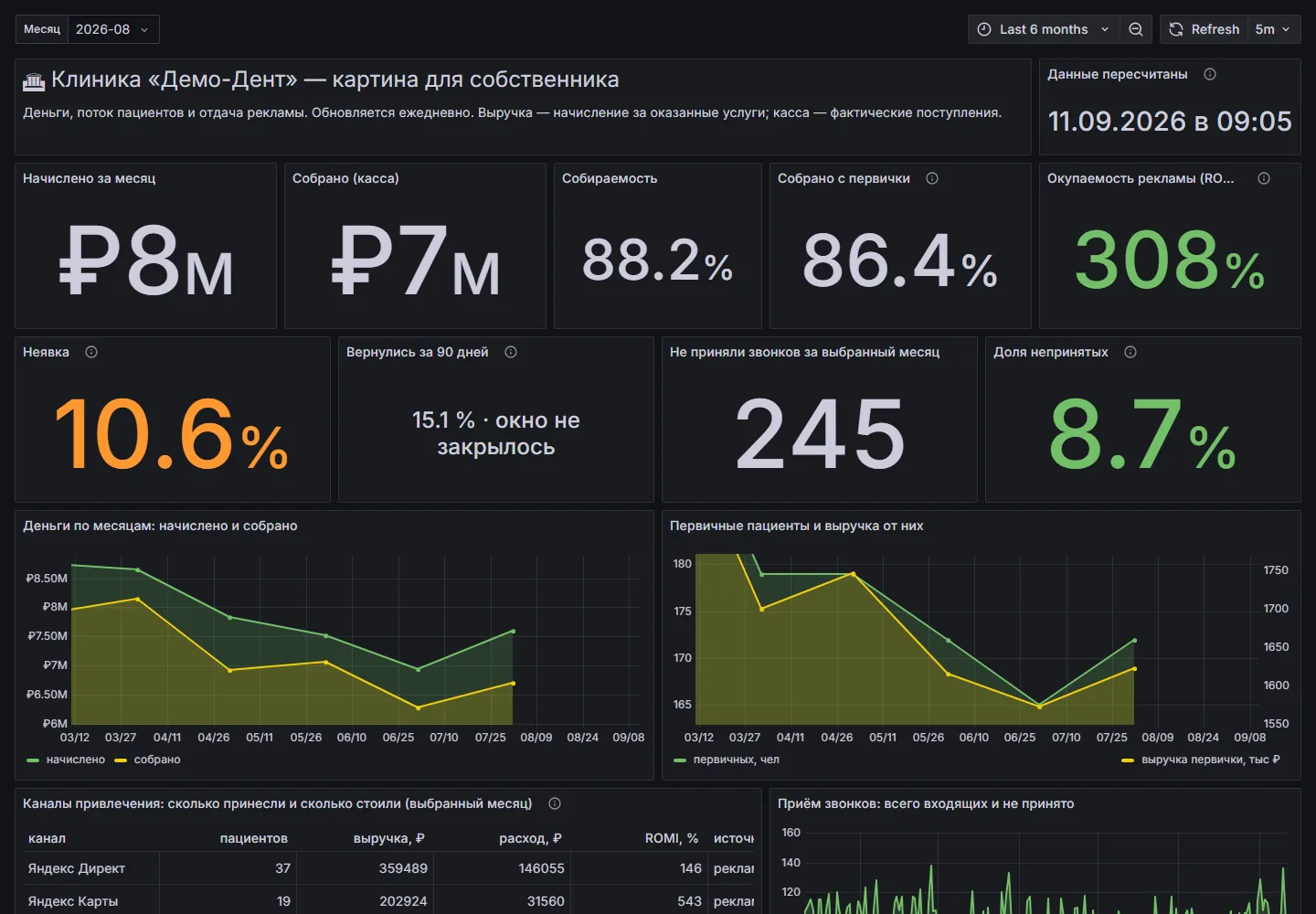
Task: Click yellow выручка первички legend color swatch
Action: pos(1128,760)
